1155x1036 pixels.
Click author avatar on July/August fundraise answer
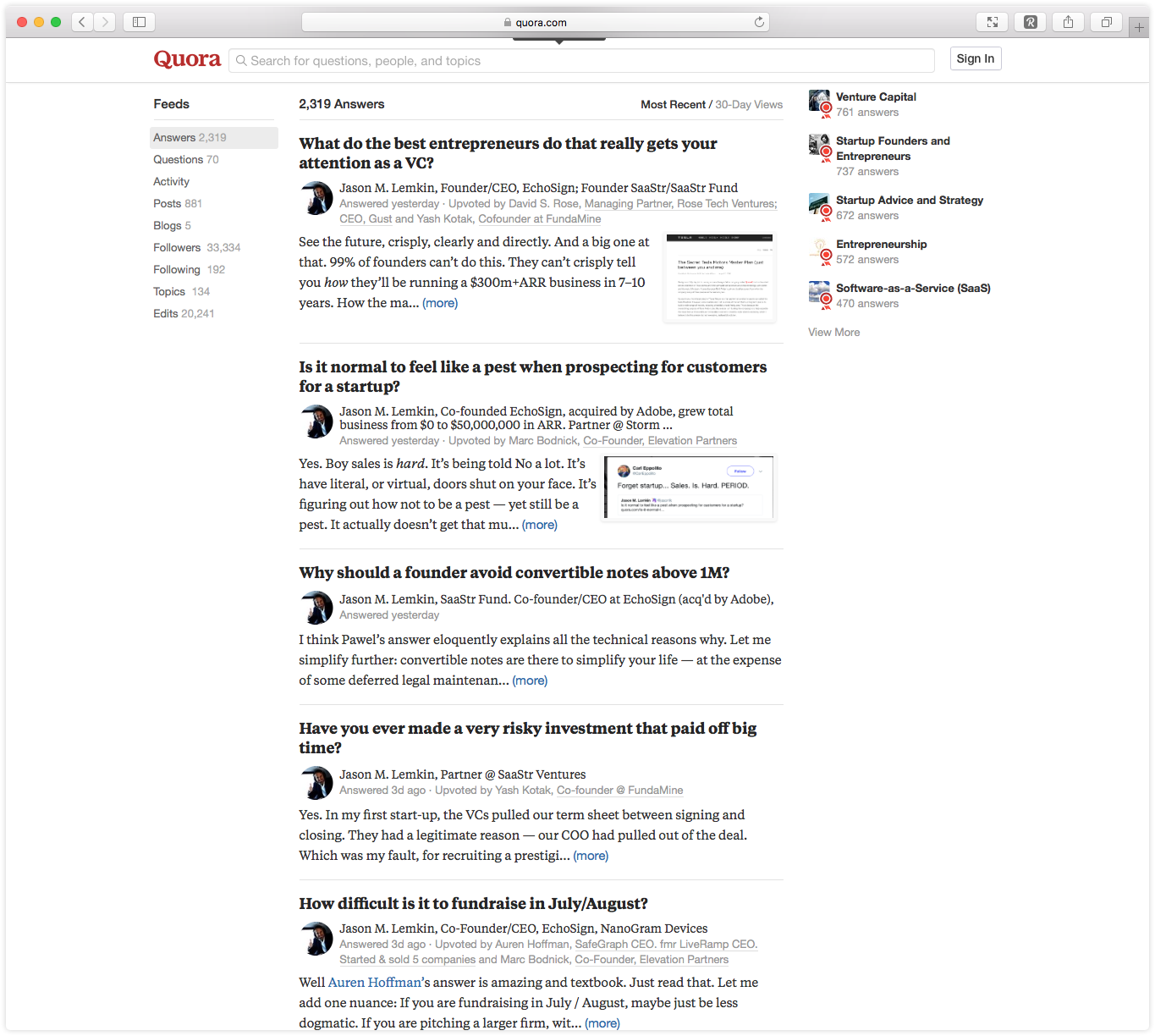click(316, 939)
